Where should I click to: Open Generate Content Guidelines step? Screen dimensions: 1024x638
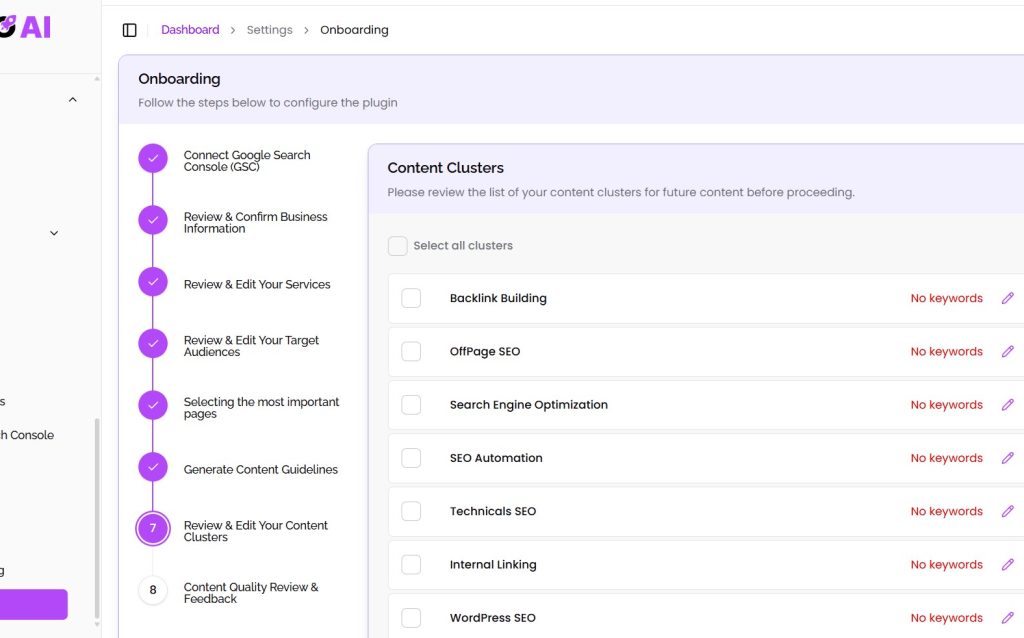261,470
